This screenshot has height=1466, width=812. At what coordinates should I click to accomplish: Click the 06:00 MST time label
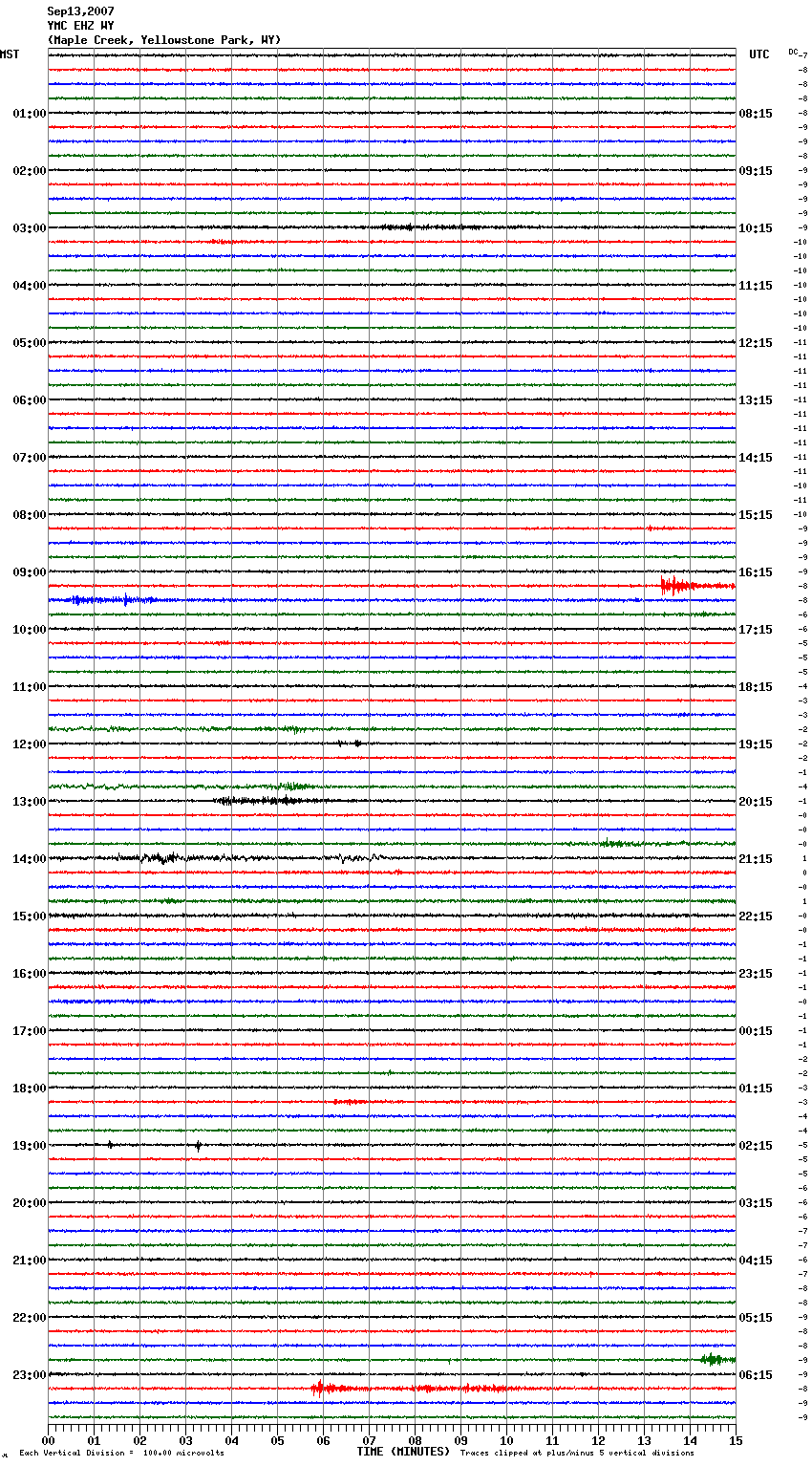click(30, 400)
